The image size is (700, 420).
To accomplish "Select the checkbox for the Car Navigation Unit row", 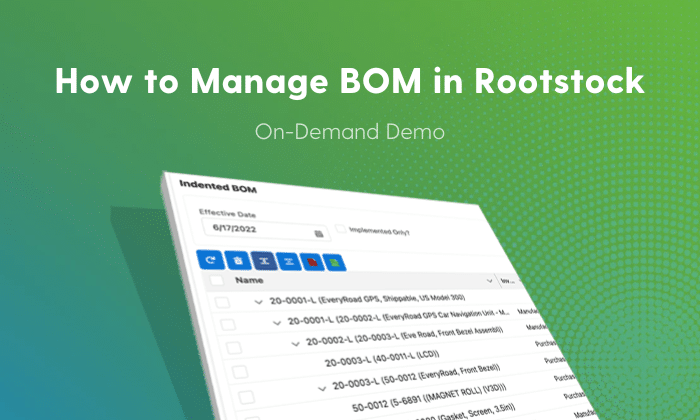I will pyautogui.click(x=228, y=324).
